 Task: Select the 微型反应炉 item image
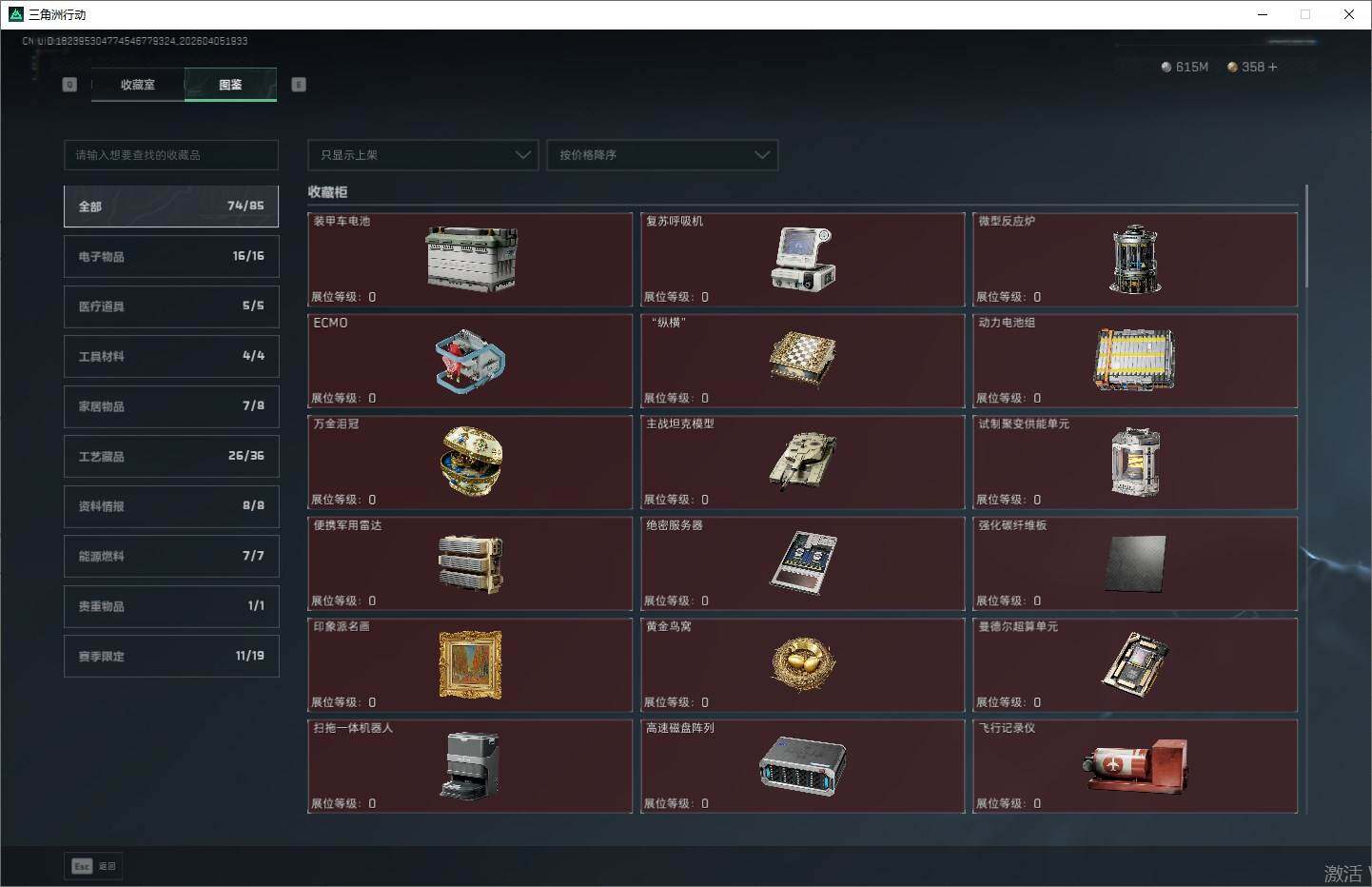click(1134, 259)
